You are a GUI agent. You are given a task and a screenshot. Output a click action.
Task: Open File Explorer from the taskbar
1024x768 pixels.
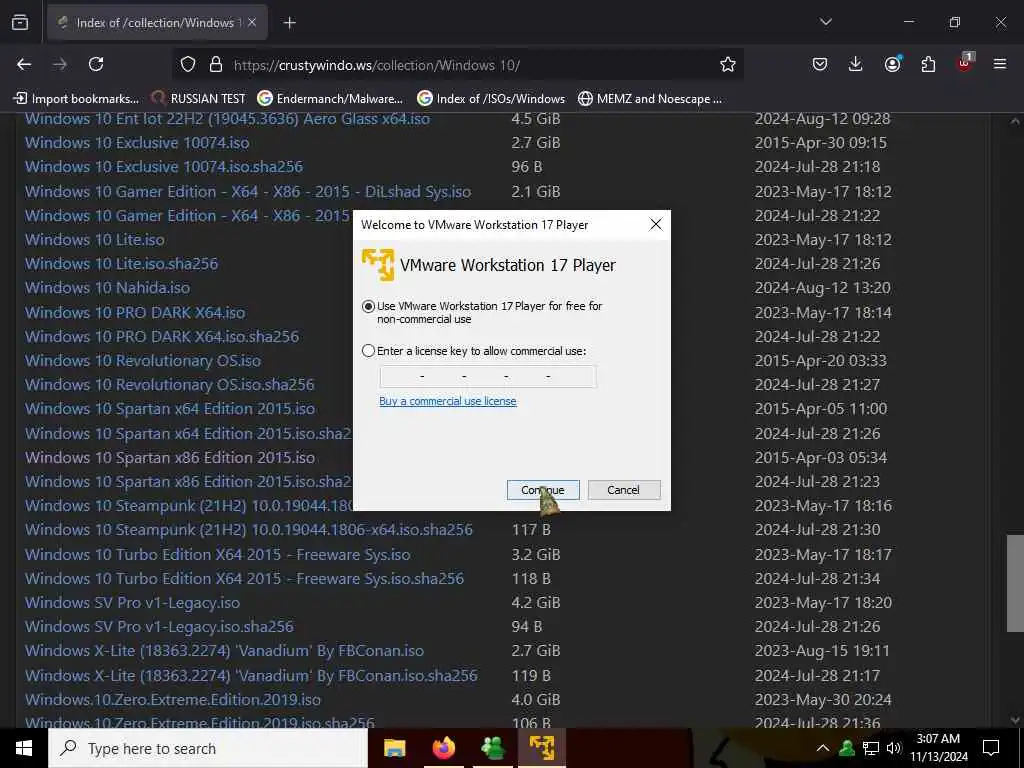(394, 748)
